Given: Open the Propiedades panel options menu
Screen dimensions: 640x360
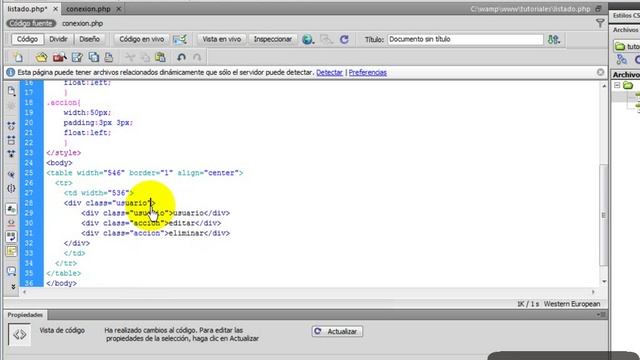Looking at the screenshot, I should (601, 315).
